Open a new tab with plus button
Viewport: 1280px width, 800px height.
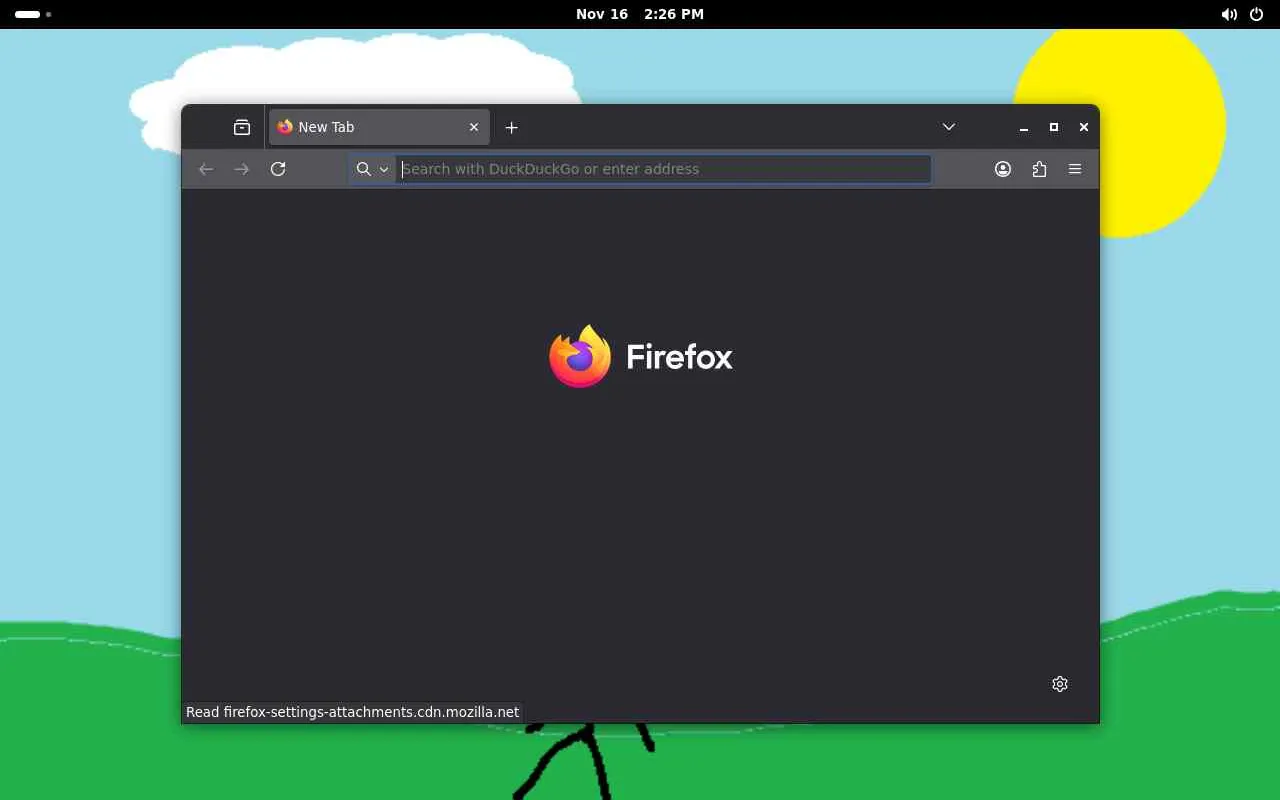511,127
